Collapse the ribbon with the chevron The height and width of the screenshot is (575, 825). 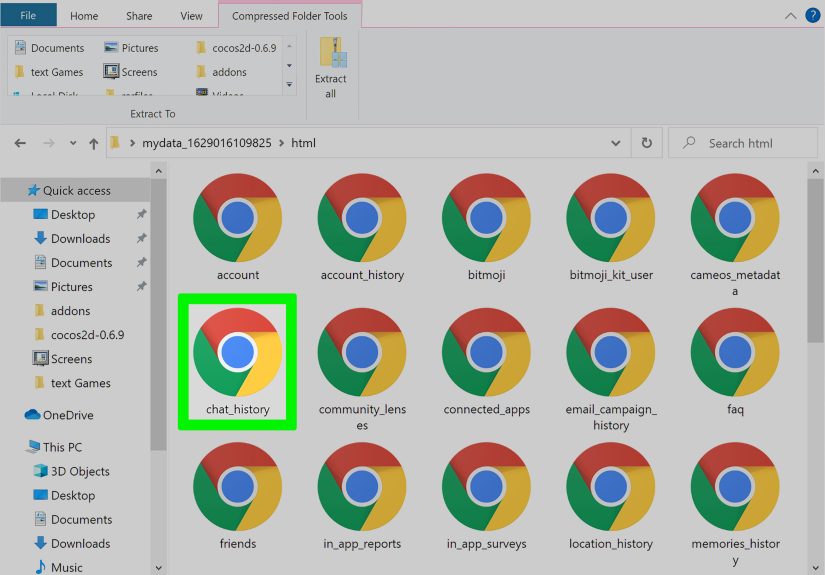point(790,16)
